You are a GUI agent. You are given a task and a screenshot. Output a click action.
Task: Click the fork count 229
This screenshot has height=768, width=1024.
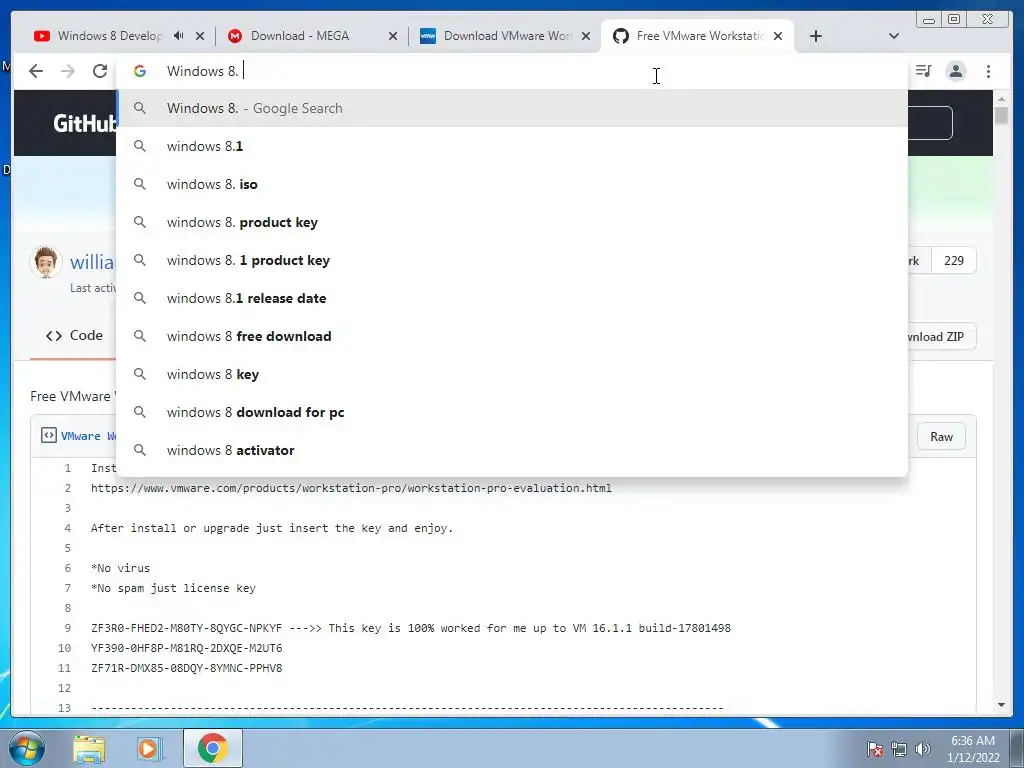tap(953, 261)
